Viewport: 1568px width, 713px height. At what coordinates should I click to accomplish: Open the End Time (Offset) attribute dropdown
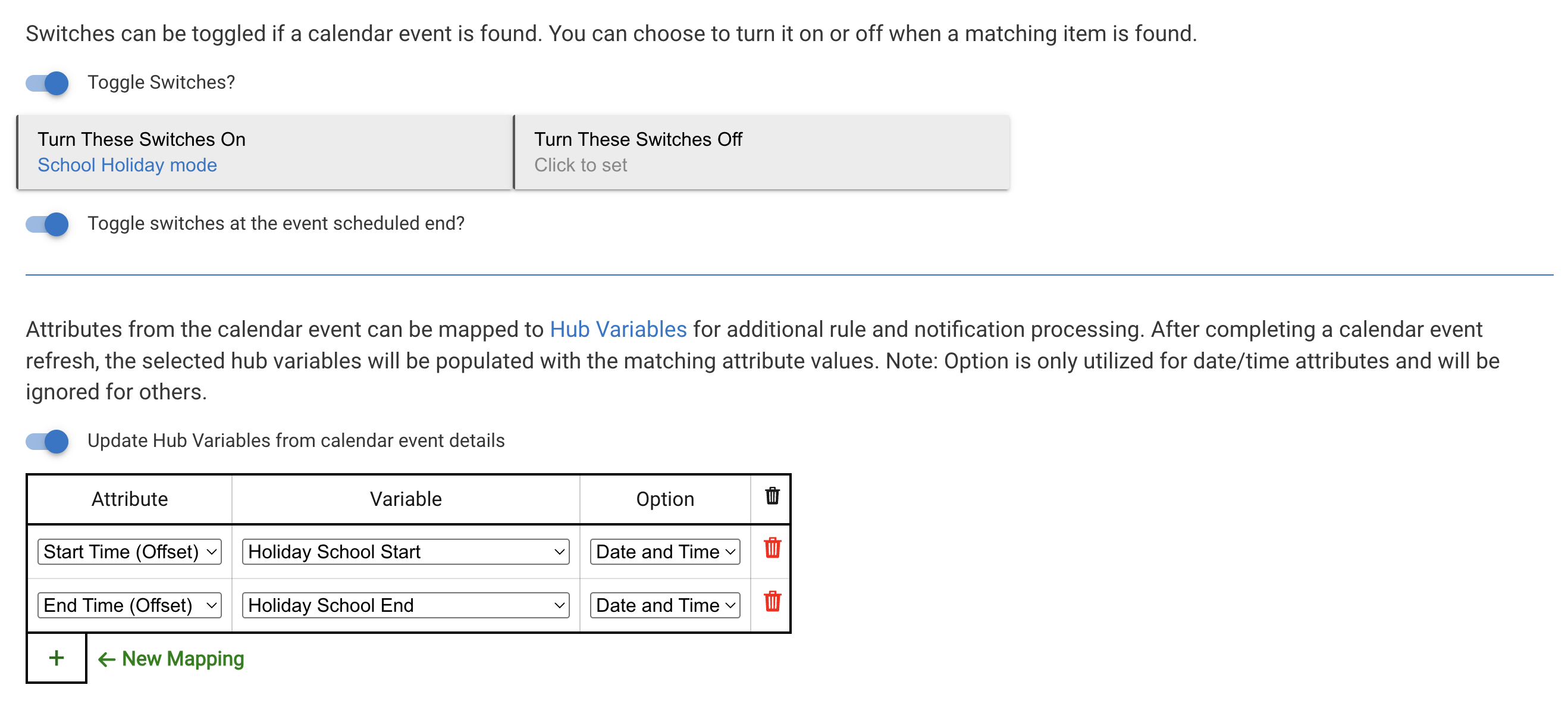pos(130,605)
